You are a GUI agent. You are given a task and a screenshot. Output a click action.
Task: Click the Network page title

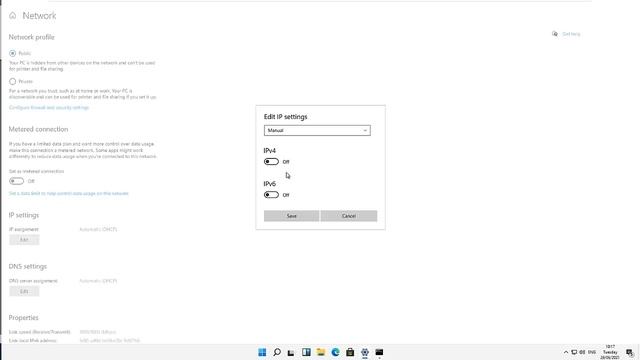point(39,16)
